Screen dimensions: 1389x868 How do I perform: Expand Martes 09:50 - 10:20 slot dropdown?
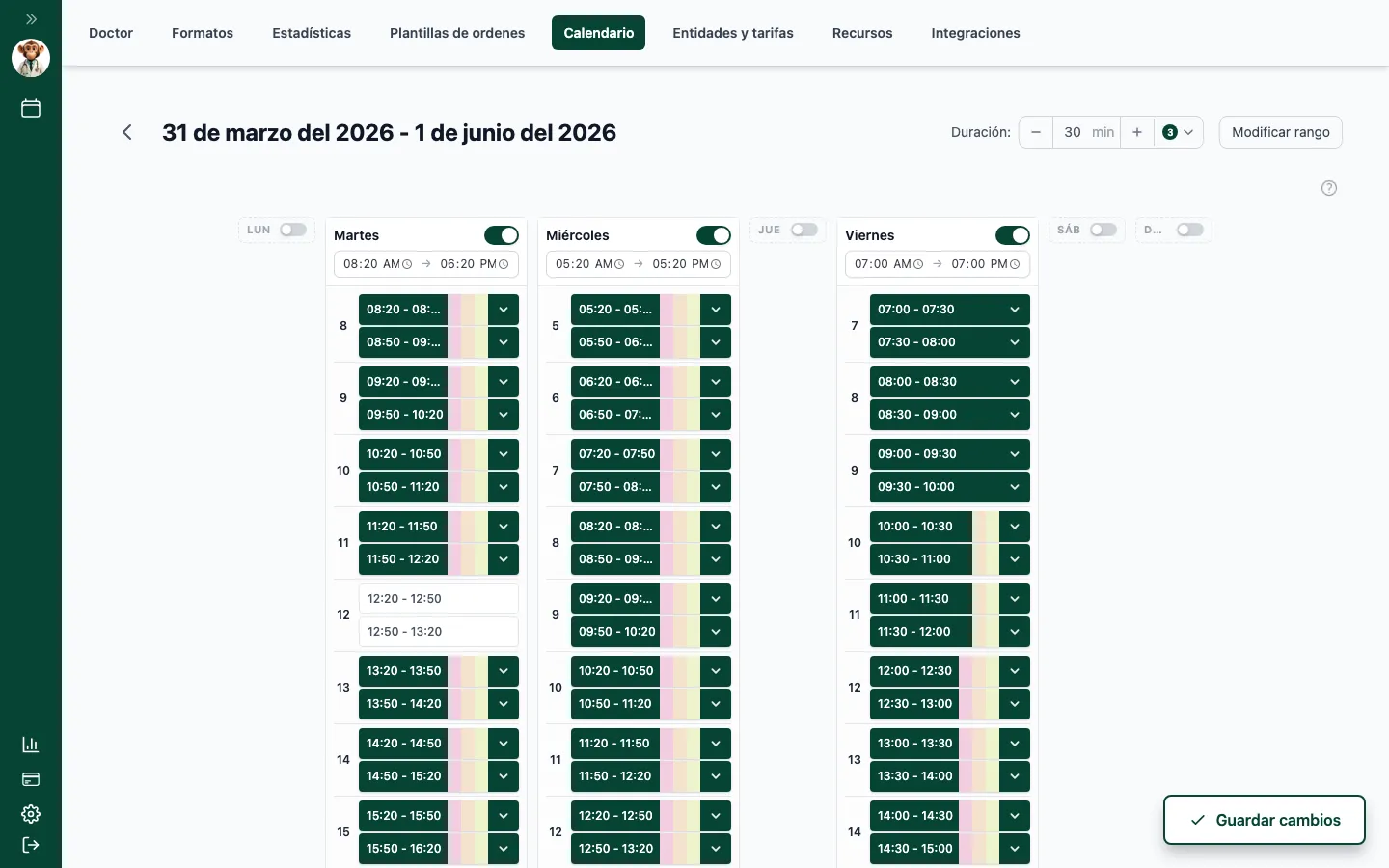[504, 415]
